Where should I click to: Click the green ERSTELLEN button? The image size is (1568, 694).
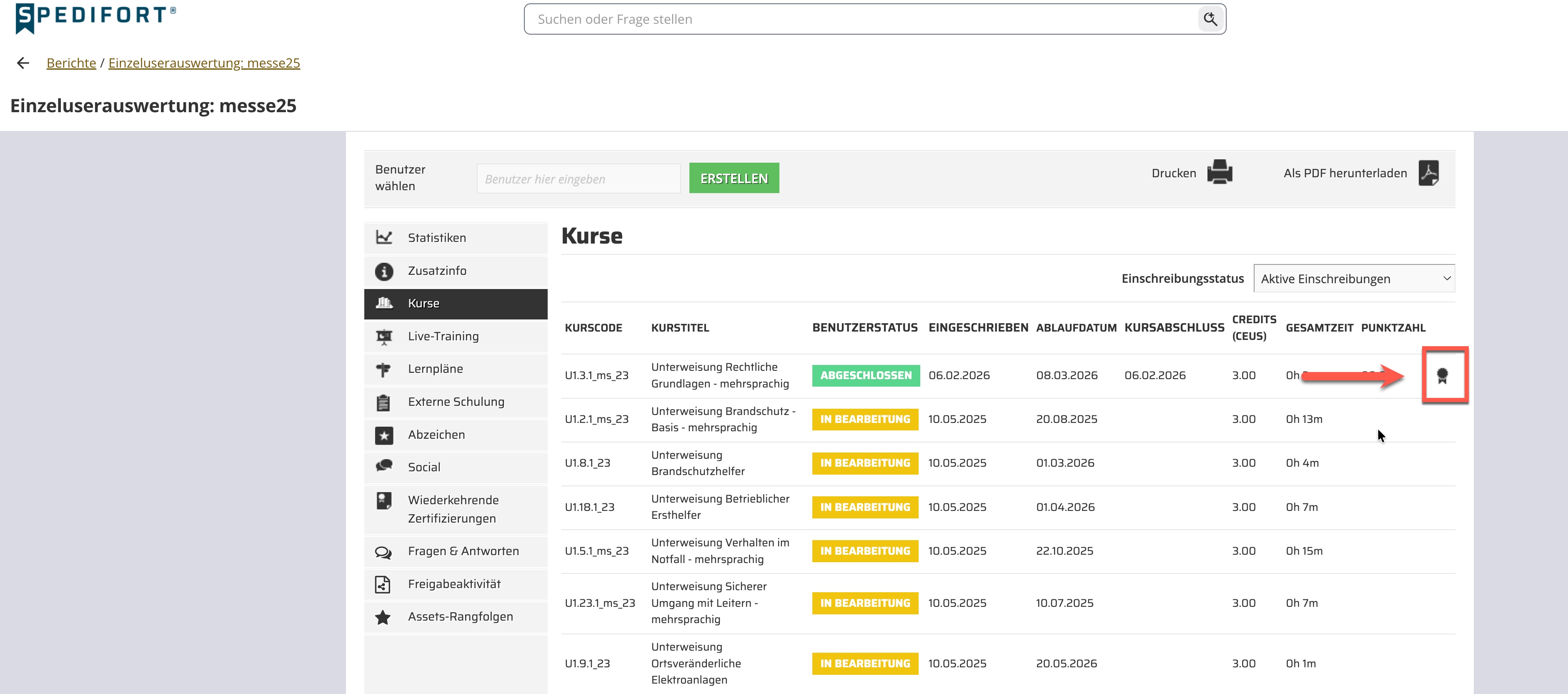pos(734,178)
